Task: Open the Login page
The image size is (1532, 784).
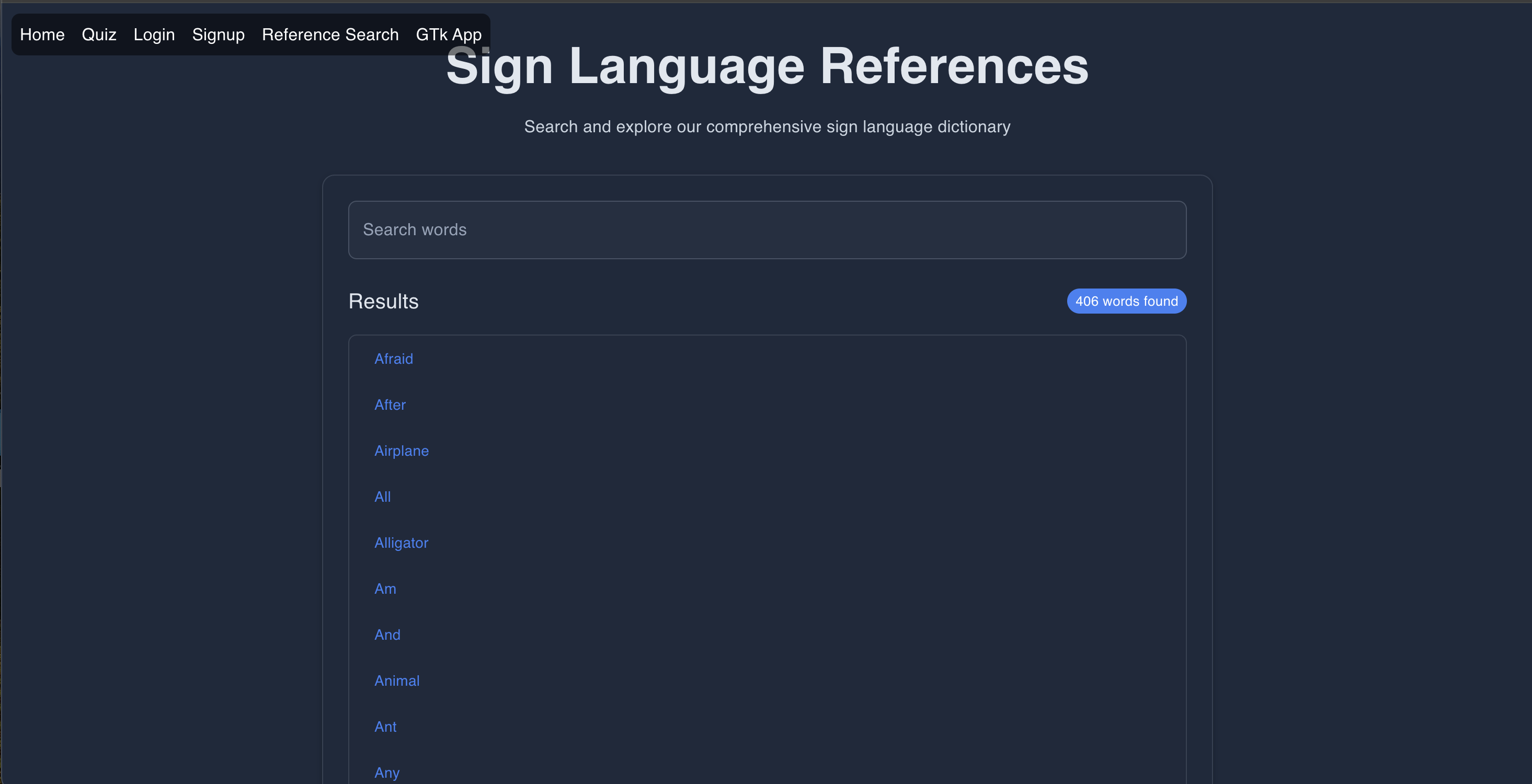Action: 154,34
